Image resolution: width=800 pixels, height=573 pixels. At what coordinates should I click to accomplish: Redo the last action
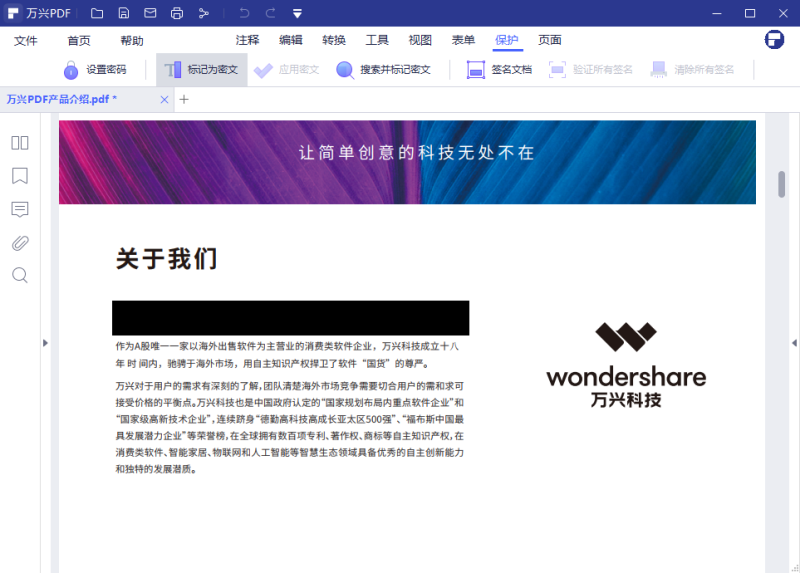point(270,13)
